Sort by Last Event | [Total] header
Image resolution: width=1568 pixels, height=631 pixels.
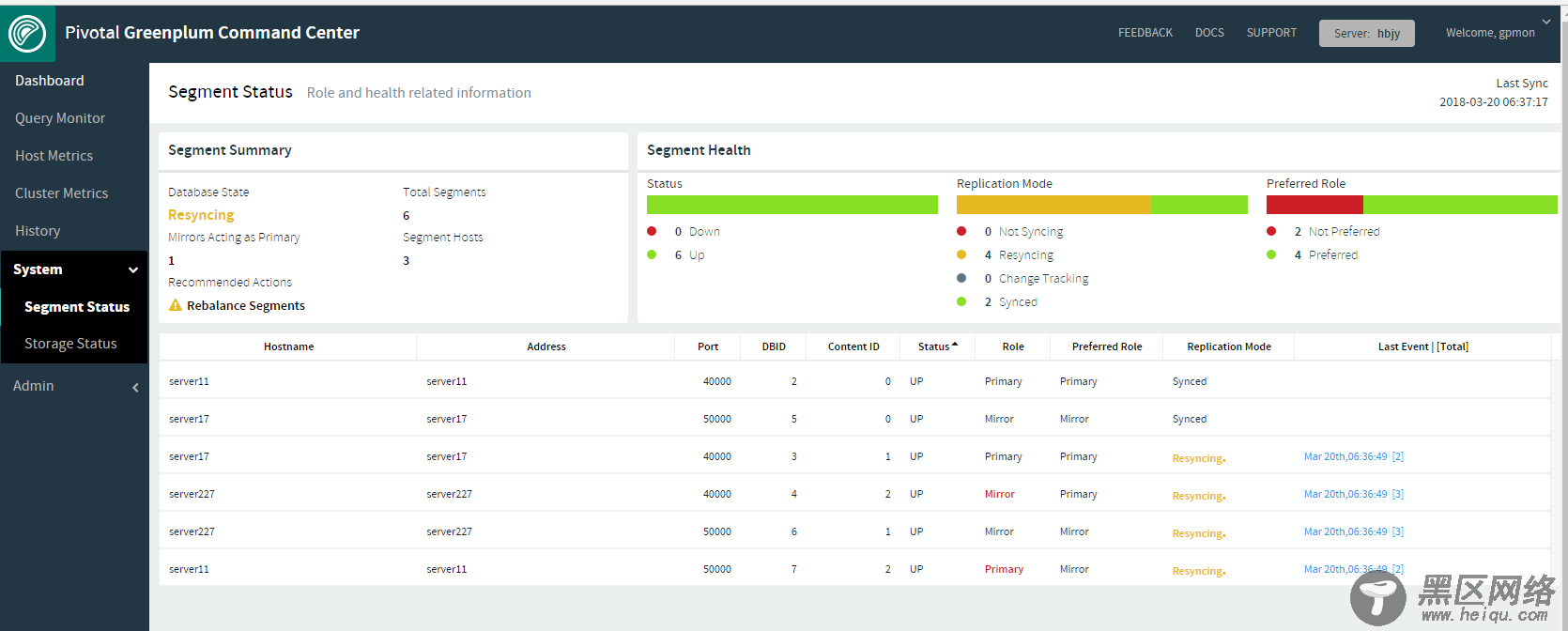tap(1423, 346)
